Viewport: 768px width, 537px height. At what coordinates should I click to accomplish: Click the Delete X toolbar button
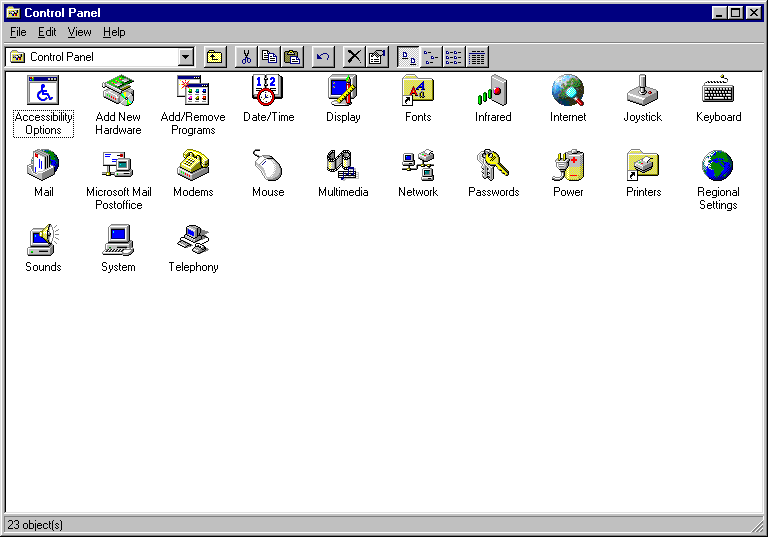[354, 57]
